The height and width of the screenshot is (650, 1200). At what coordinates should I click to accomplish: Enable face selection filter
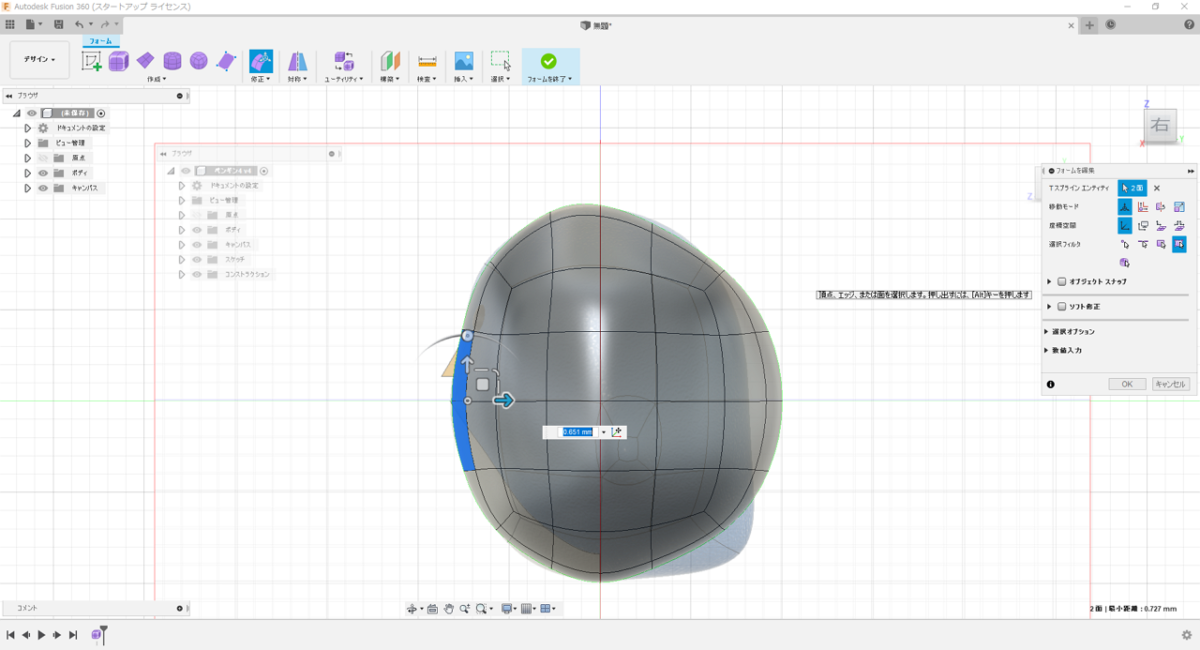pyautogui.click(x=1161, y=244)
